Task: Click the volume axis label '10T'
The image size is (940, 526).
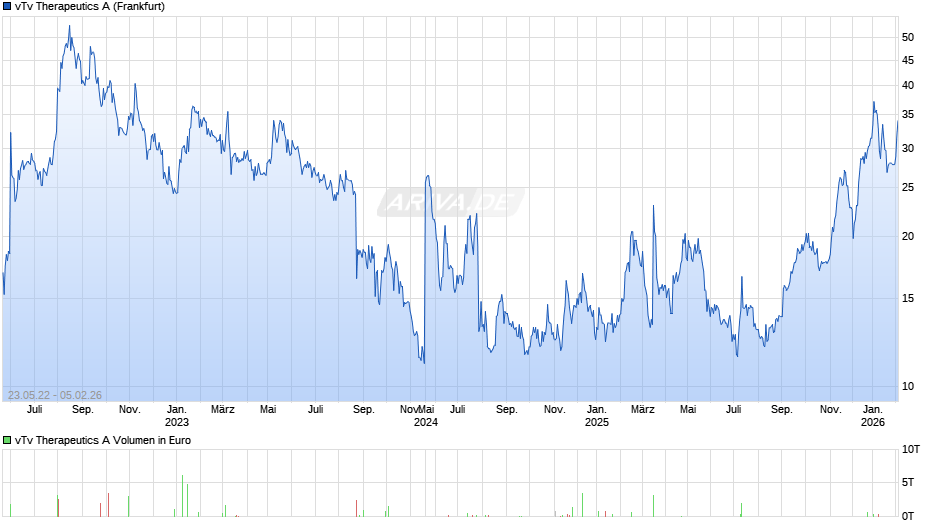Action: pyautogui.click(x=911, y=449)
